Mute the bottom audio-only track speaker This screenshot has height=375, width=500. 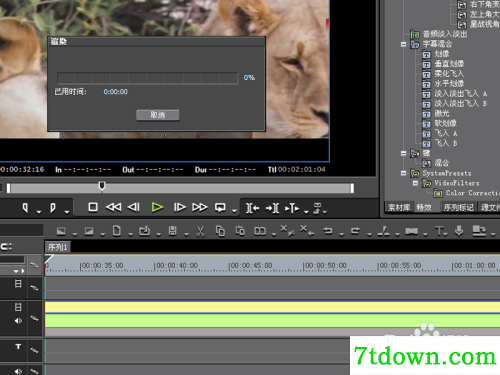(x=18, y=371)
